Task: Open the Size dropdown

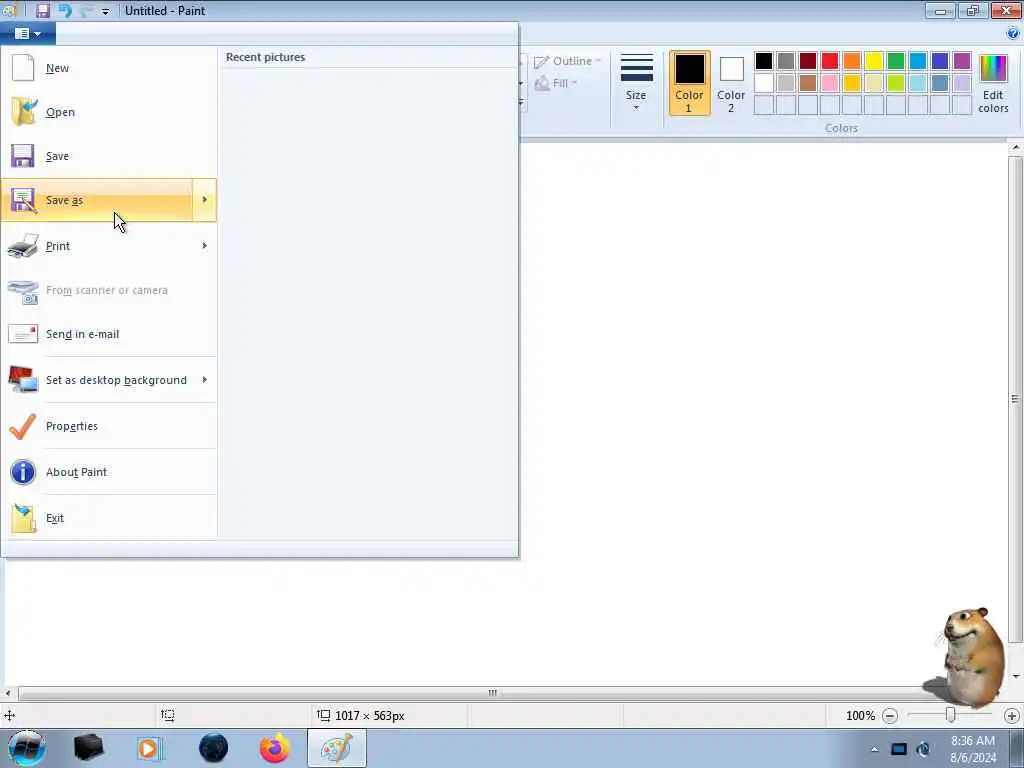Action: coord(636,83)
